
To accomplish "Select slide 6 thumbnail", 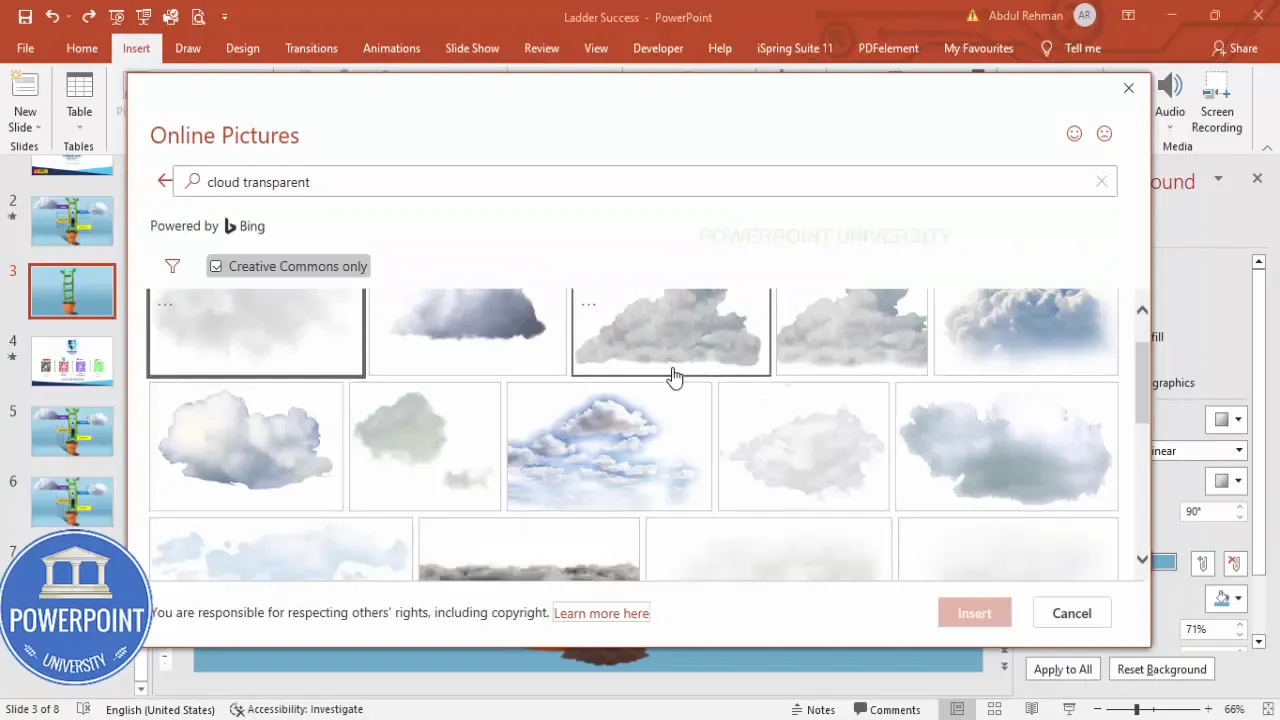I will (x=72, y=501).
